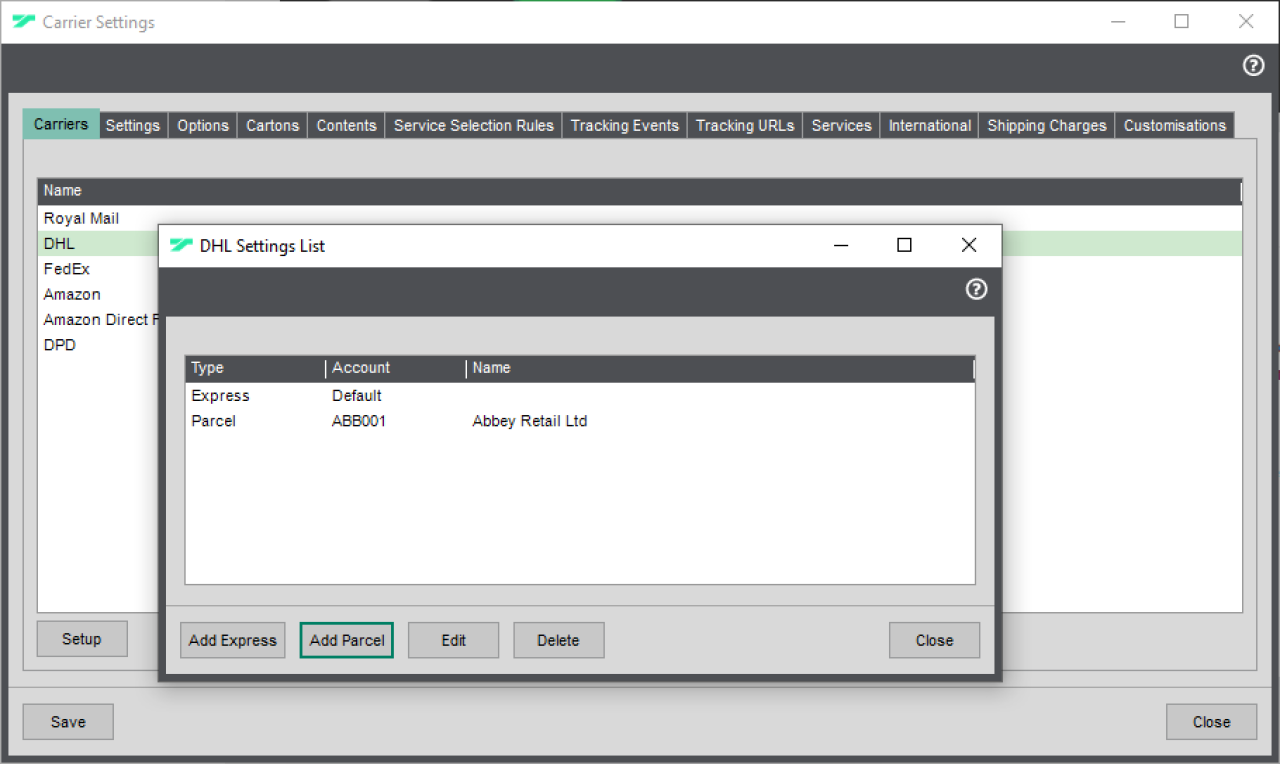Go to the Contents tab
The height and width of the screenshot is (764, 1280).
[346, 126]
